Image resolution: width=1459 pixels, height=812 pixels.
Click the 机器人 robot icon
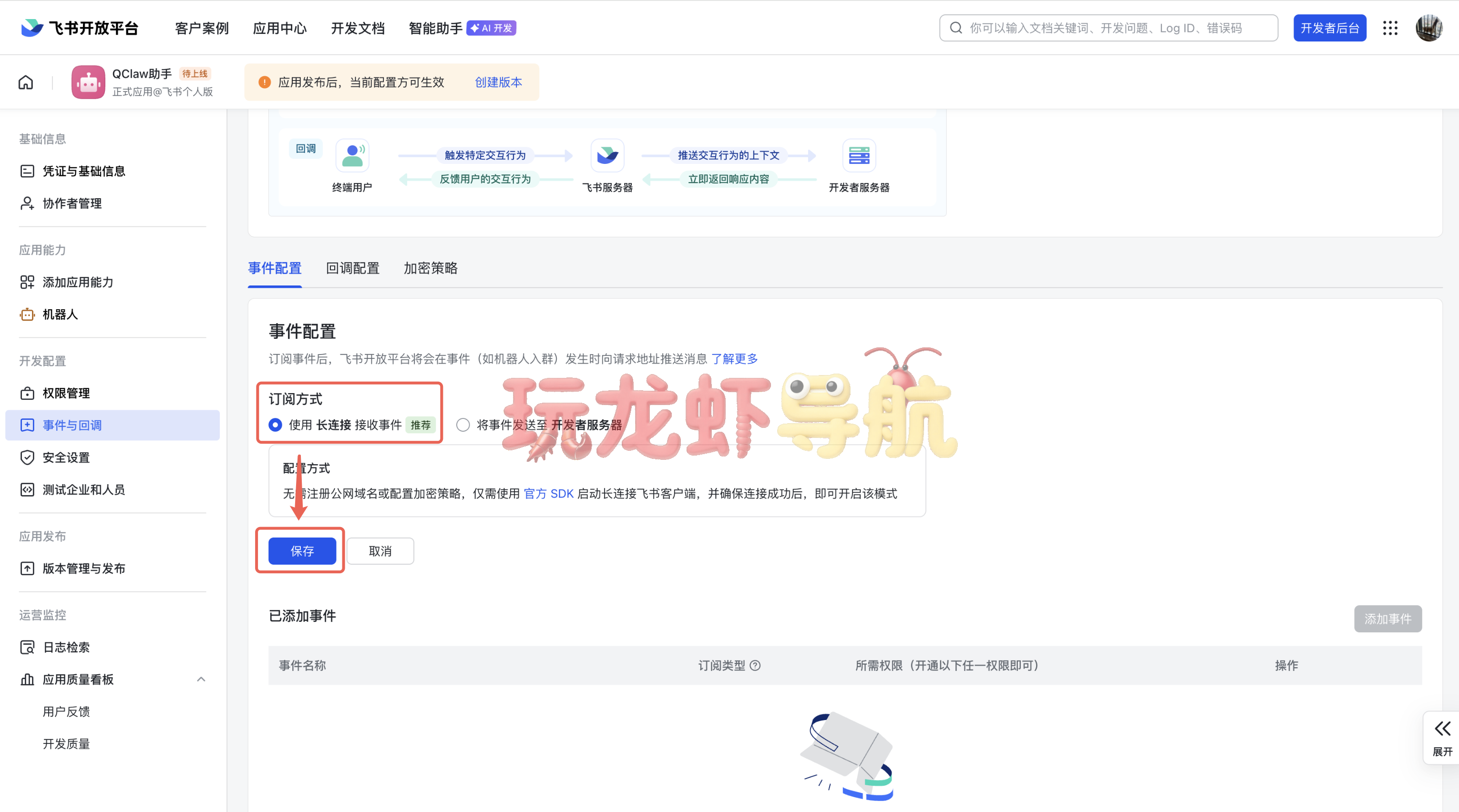point(27,314)
